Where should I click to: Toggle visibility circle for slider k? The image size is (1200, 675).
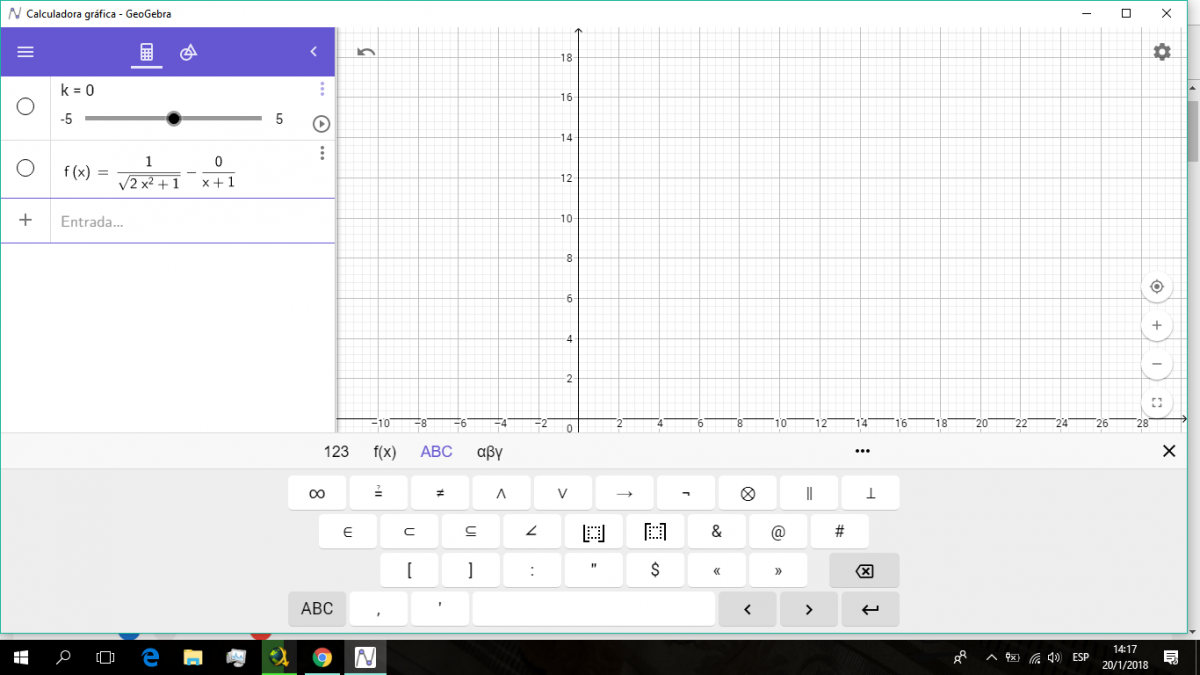26,106
